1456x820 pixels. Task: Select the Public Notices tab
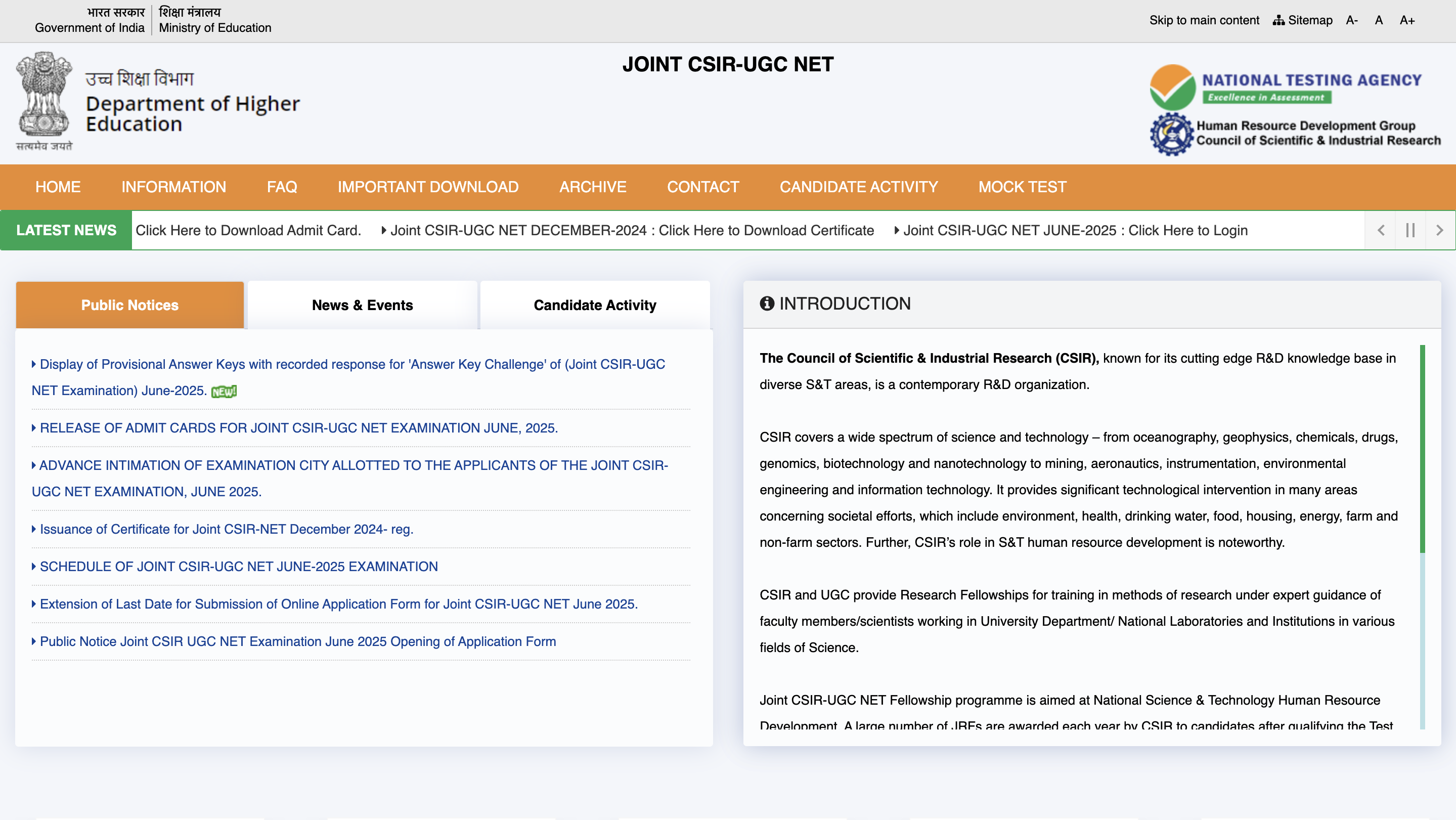coord(129,305)
